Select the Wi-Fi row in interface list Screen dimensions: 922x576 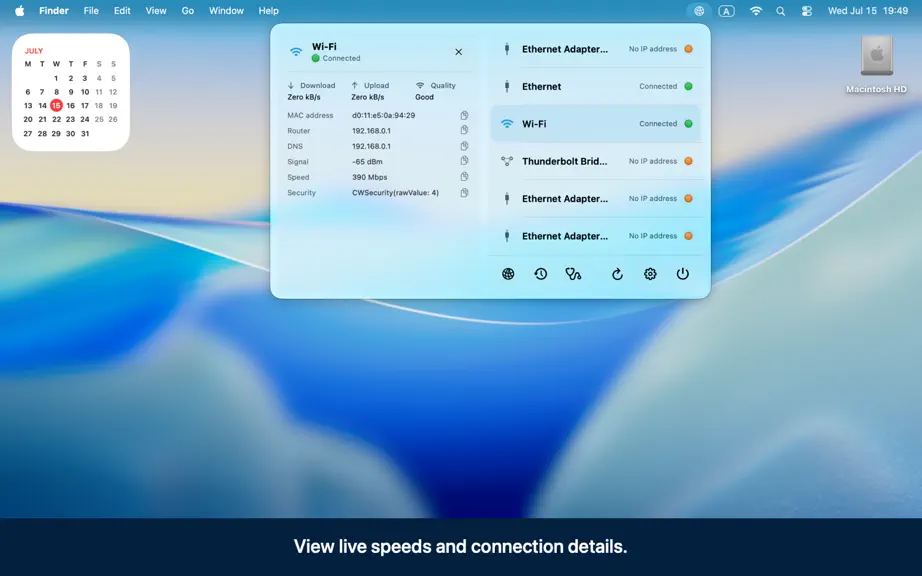click(x=596, y=123)
